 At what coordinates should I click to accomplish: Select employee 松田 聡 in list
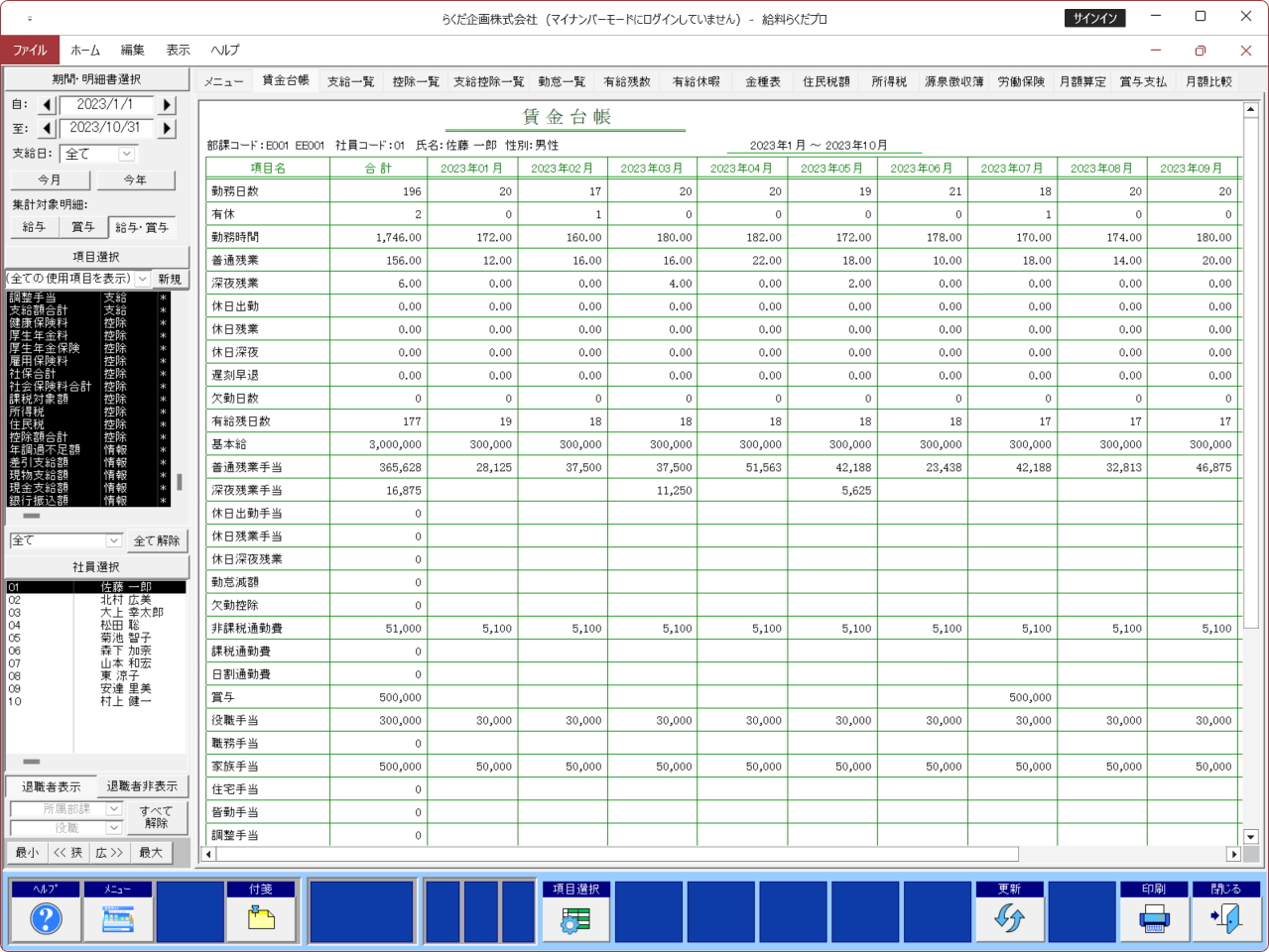click(95, 626)
